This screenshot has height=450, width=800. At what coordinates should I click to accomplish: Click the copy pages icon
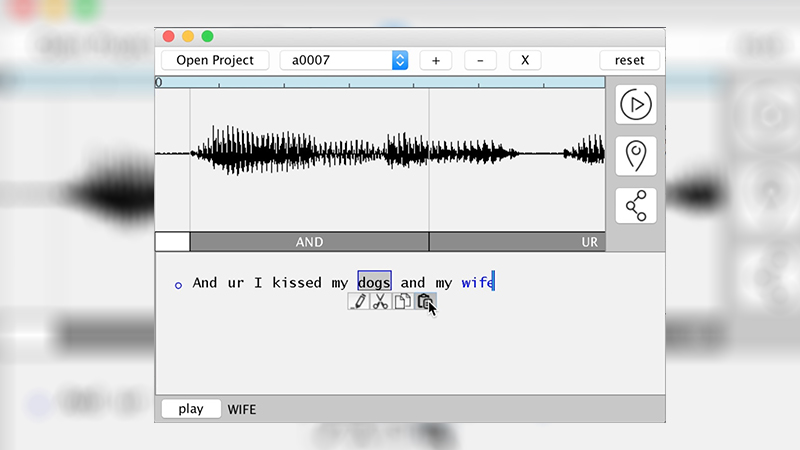[x=403, y=302]
